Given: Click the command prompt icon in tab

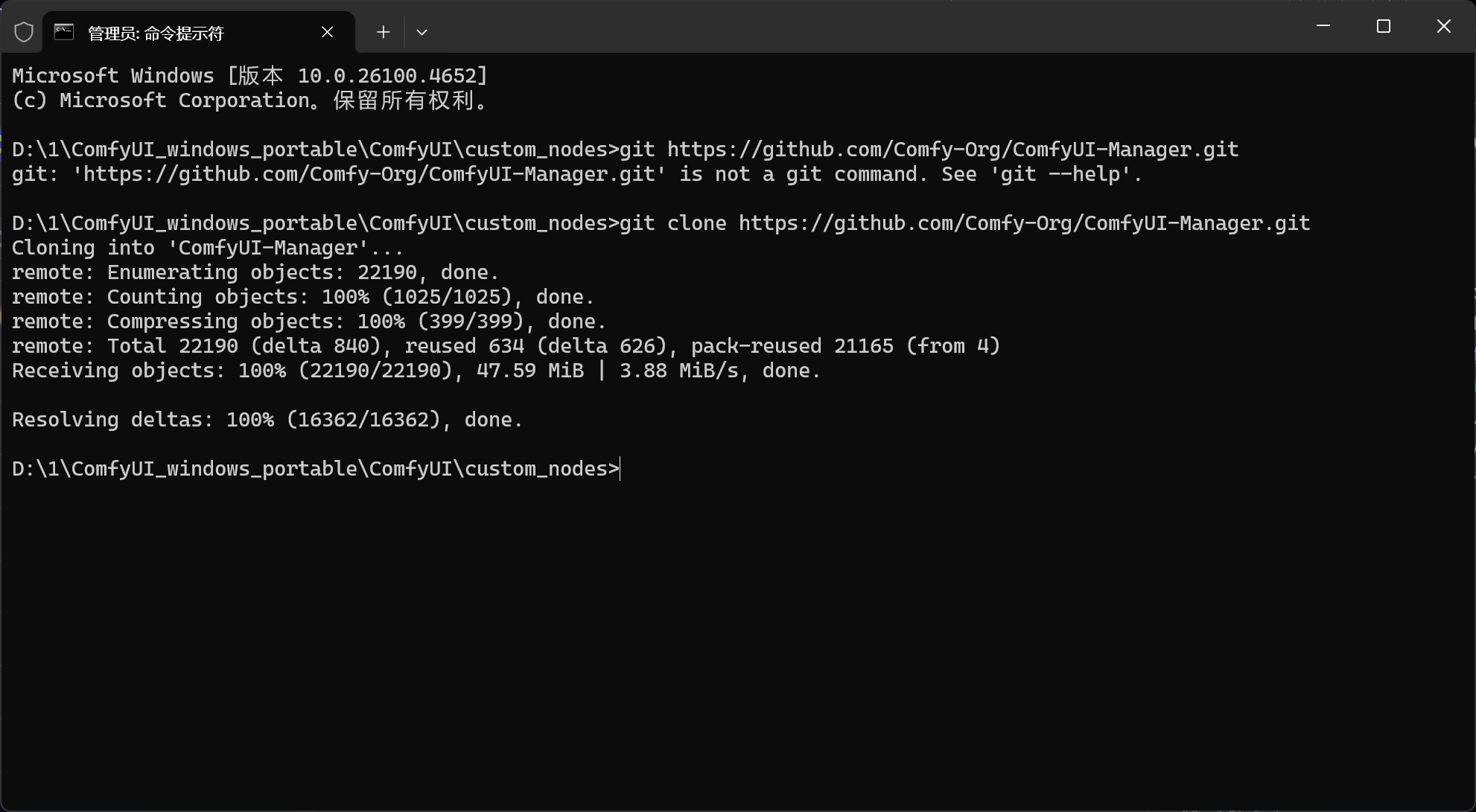Looking at the screenshot, I should 64,32.
